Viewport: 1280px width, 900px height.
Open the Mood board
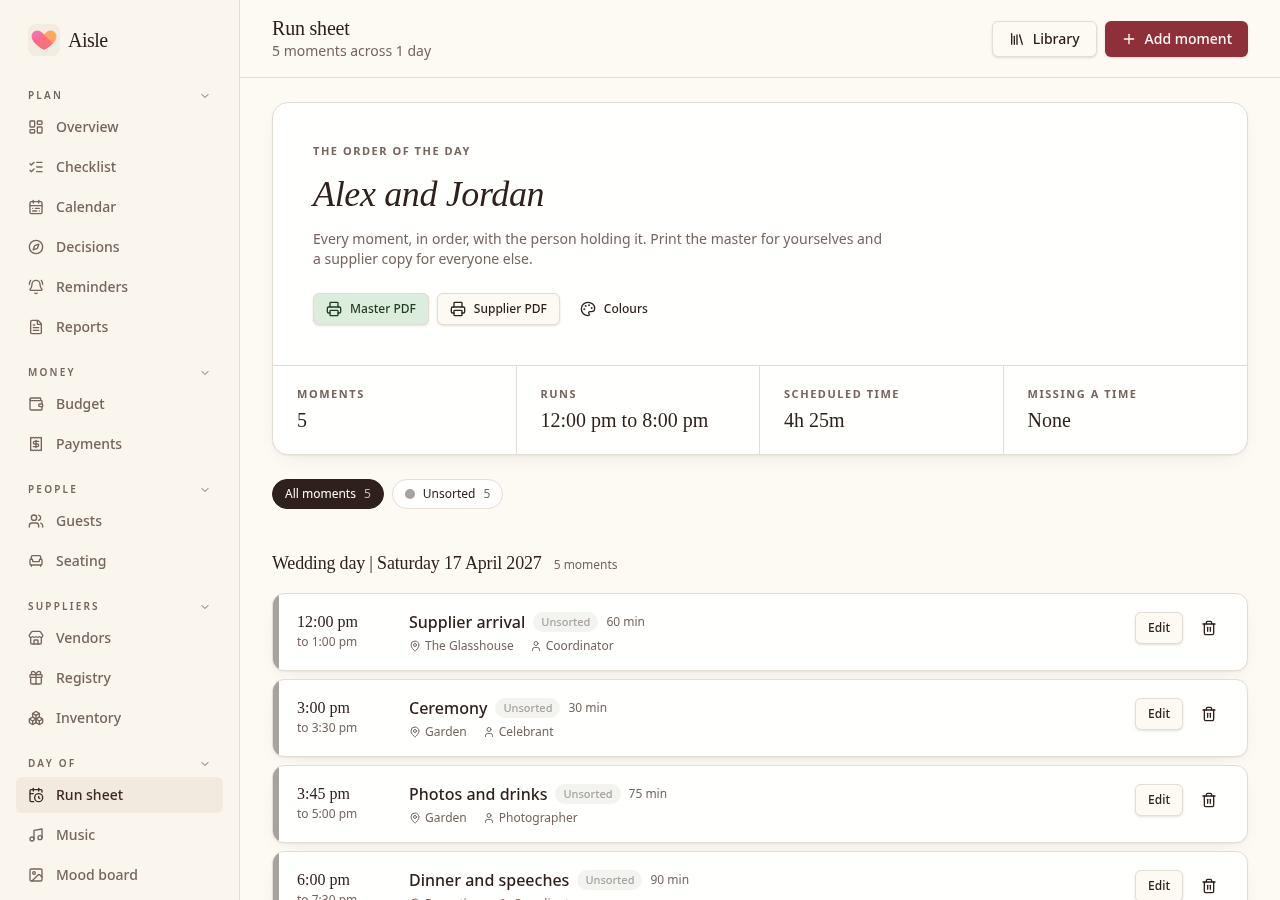click(x=119, y=875)
